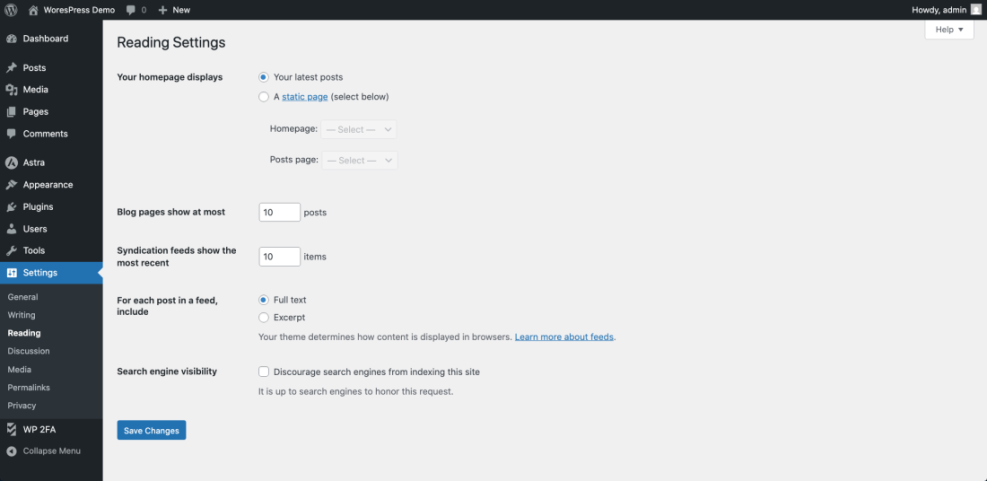Image resolution: width=987 pixels, height=481 pixels.
Task: Click the admin avatar icon
Action: coord(976,9)
